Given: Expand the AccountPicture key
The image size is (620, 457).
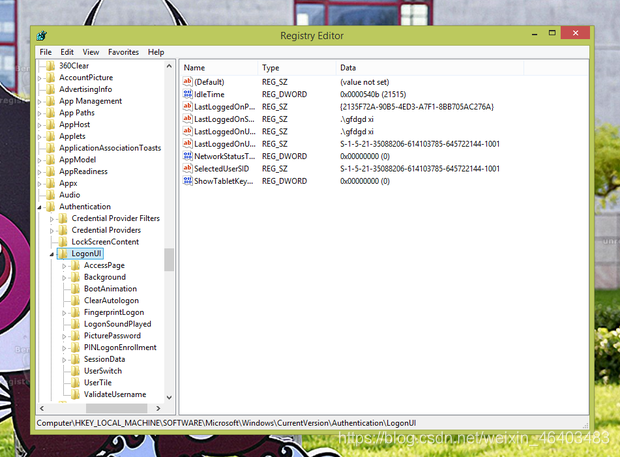Looking at the screenshot, I should pos(40,78).
